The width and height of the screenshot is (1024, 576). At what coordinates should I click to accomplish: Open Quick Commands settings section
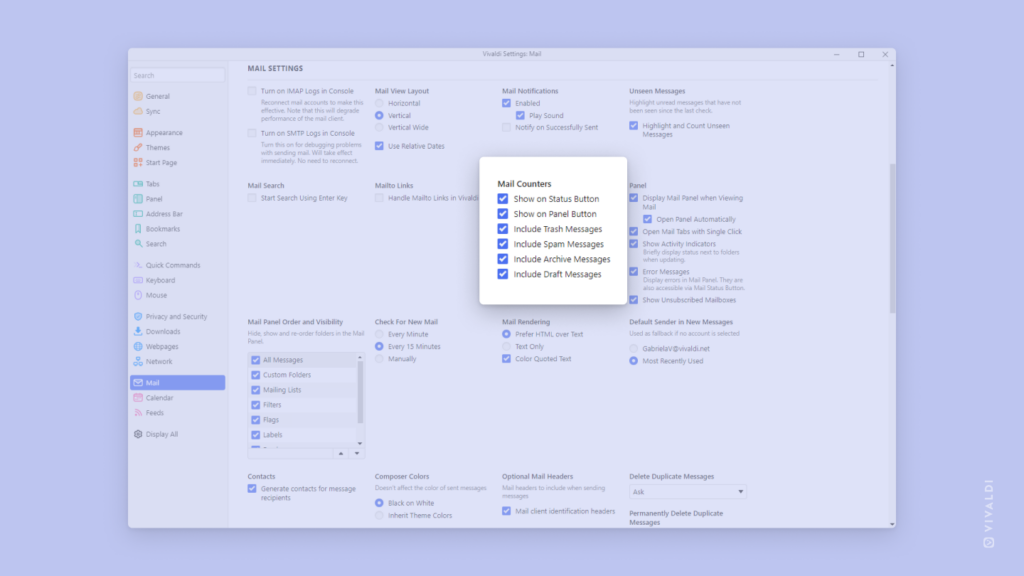178,265
